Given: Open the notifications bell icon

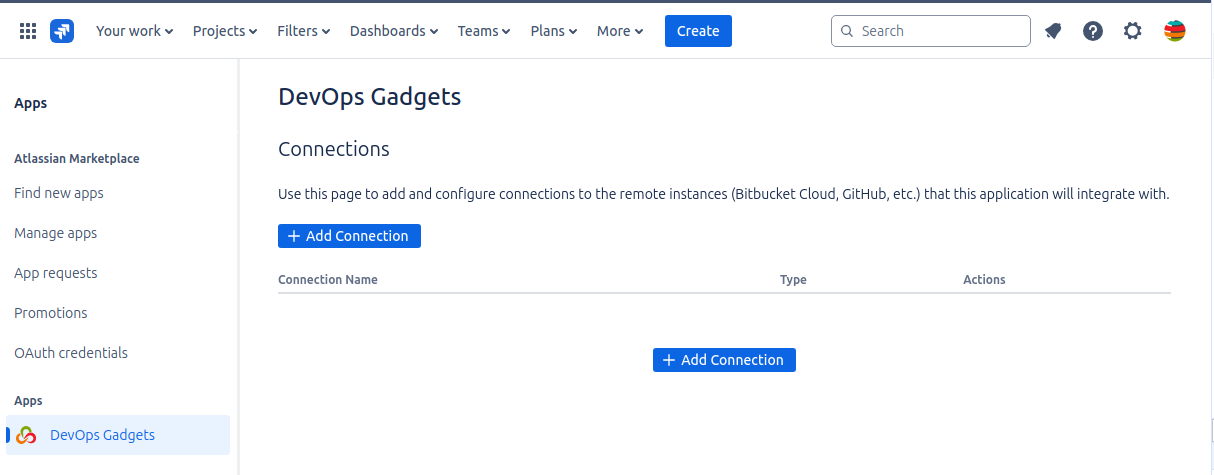Looking at the screenshot, I should point(1053,31).
